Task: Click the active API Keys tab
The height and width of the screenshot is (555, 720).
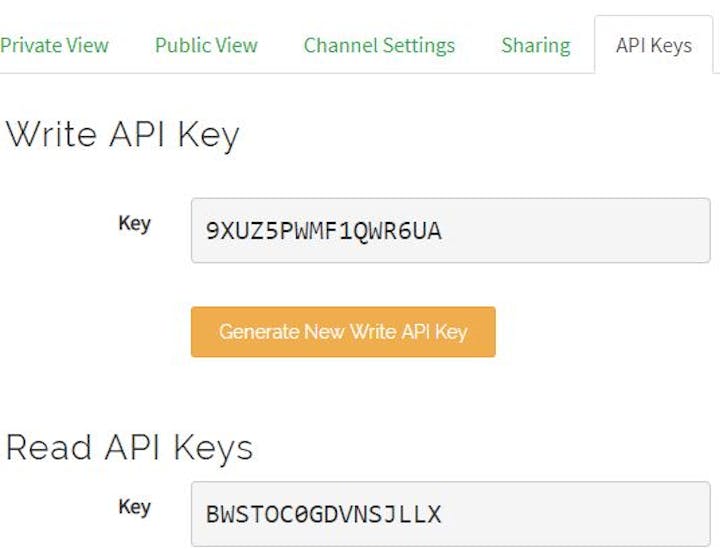Action: tap(654, 45)
